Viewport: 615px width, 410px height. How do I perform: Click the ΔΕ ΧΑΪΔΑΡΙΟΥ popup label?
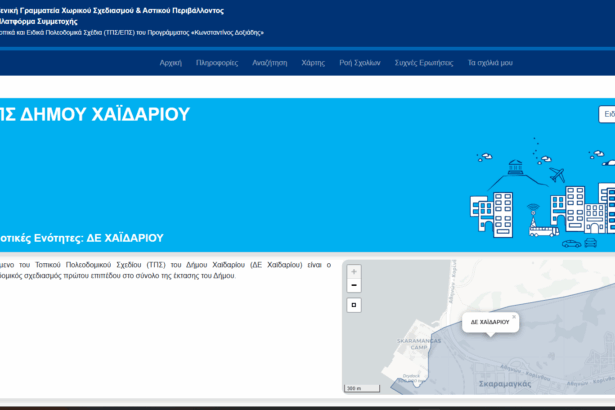click(x=489, y=323)
